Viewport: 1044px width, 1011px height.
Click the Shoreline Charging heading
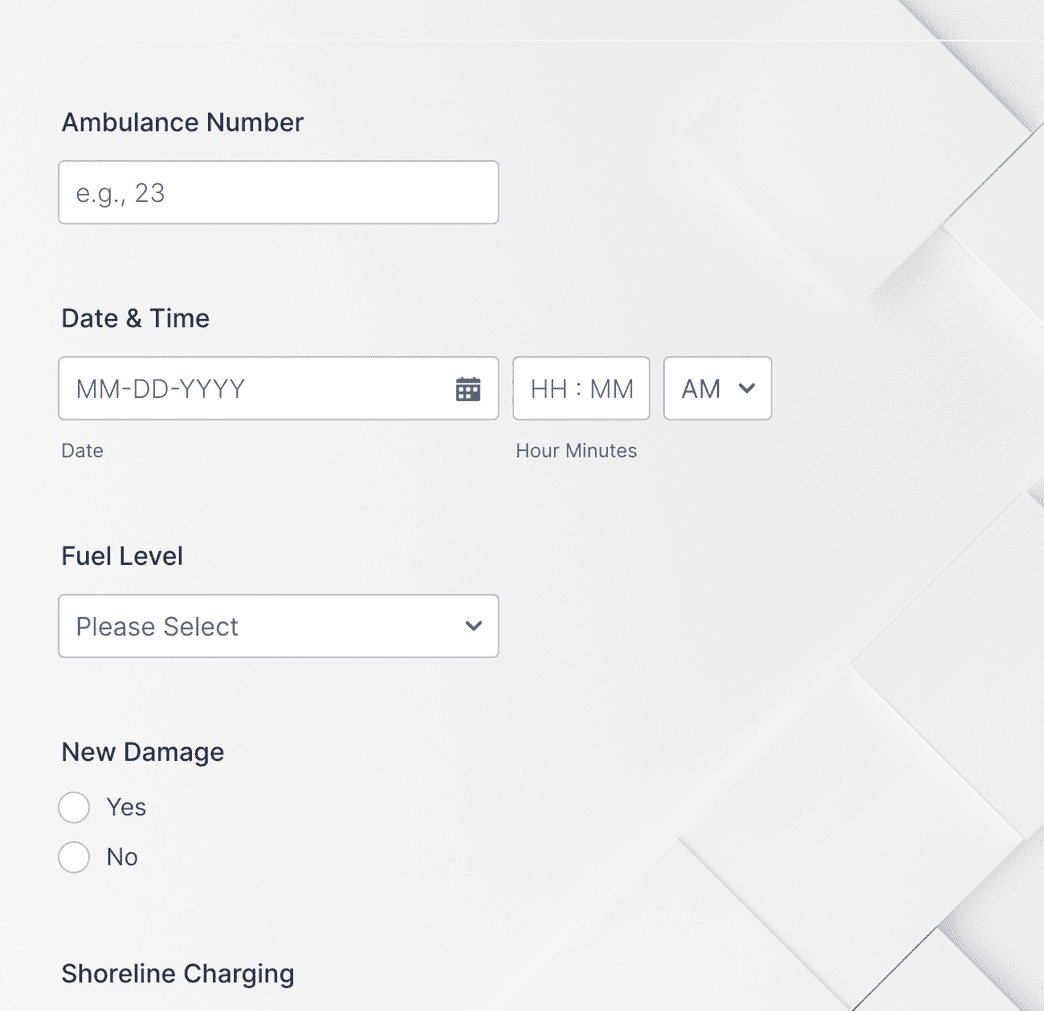pyautogui.click(x=177, y=973)
